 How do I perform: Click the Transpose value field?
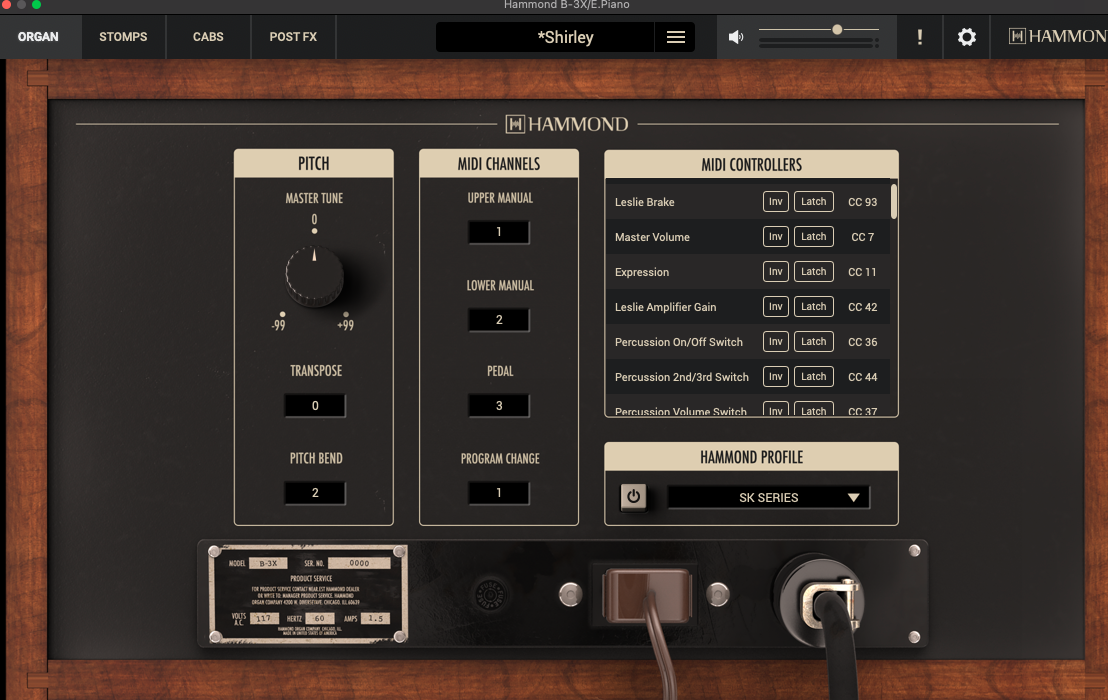click(315, 406)
